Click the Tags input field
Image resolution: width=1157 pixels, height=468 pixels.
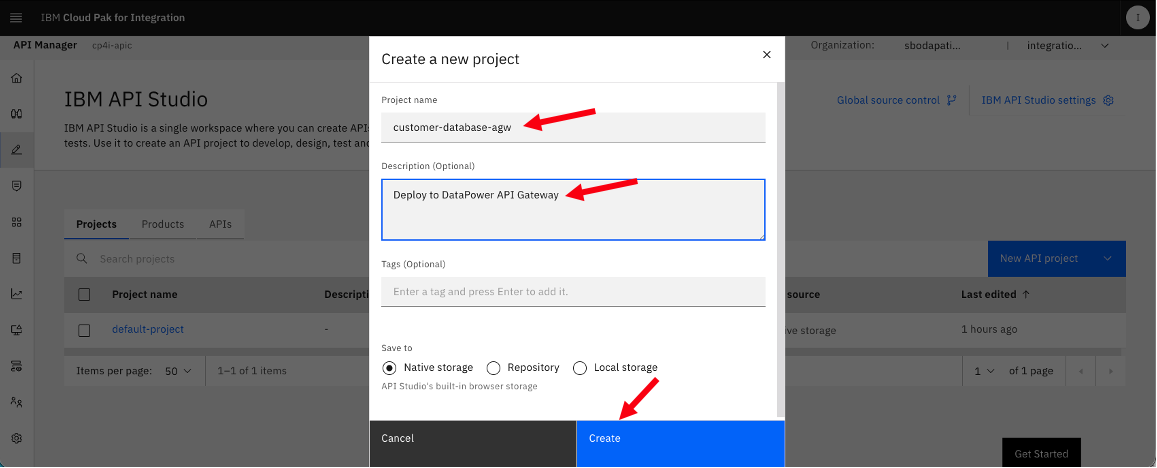click(x=573, y=292)
